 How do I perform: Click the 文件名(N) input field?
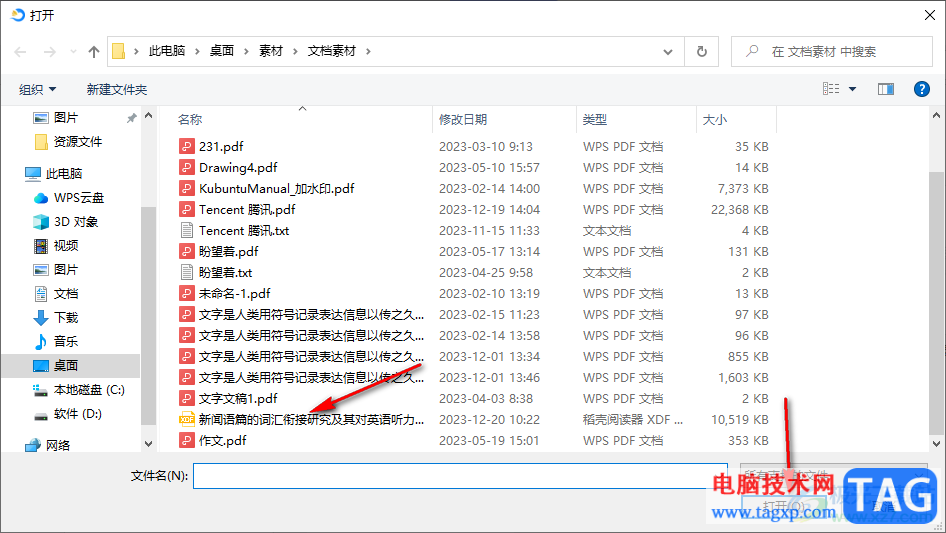pyautogui.click(x=460, y=476)
